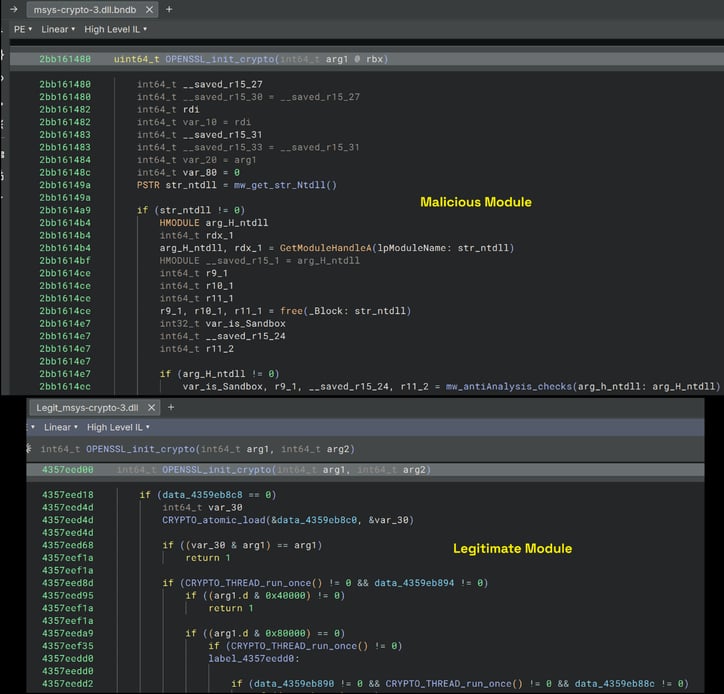Click the var_is_Sandbox declaration
The width and height of the screenshot is (724, 694).
coord(223,324)
